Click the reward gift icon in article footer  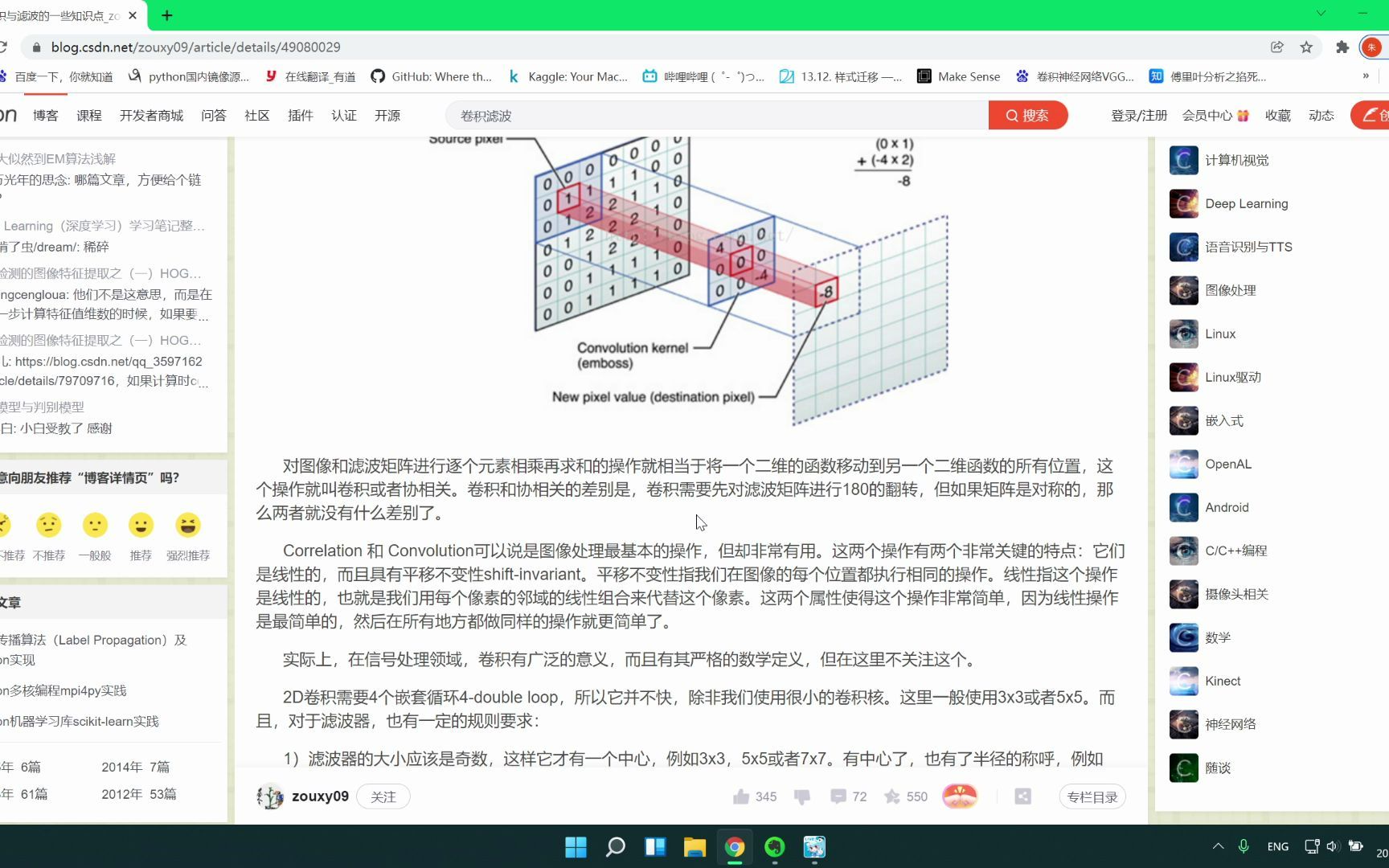click(x=959, y=796)
